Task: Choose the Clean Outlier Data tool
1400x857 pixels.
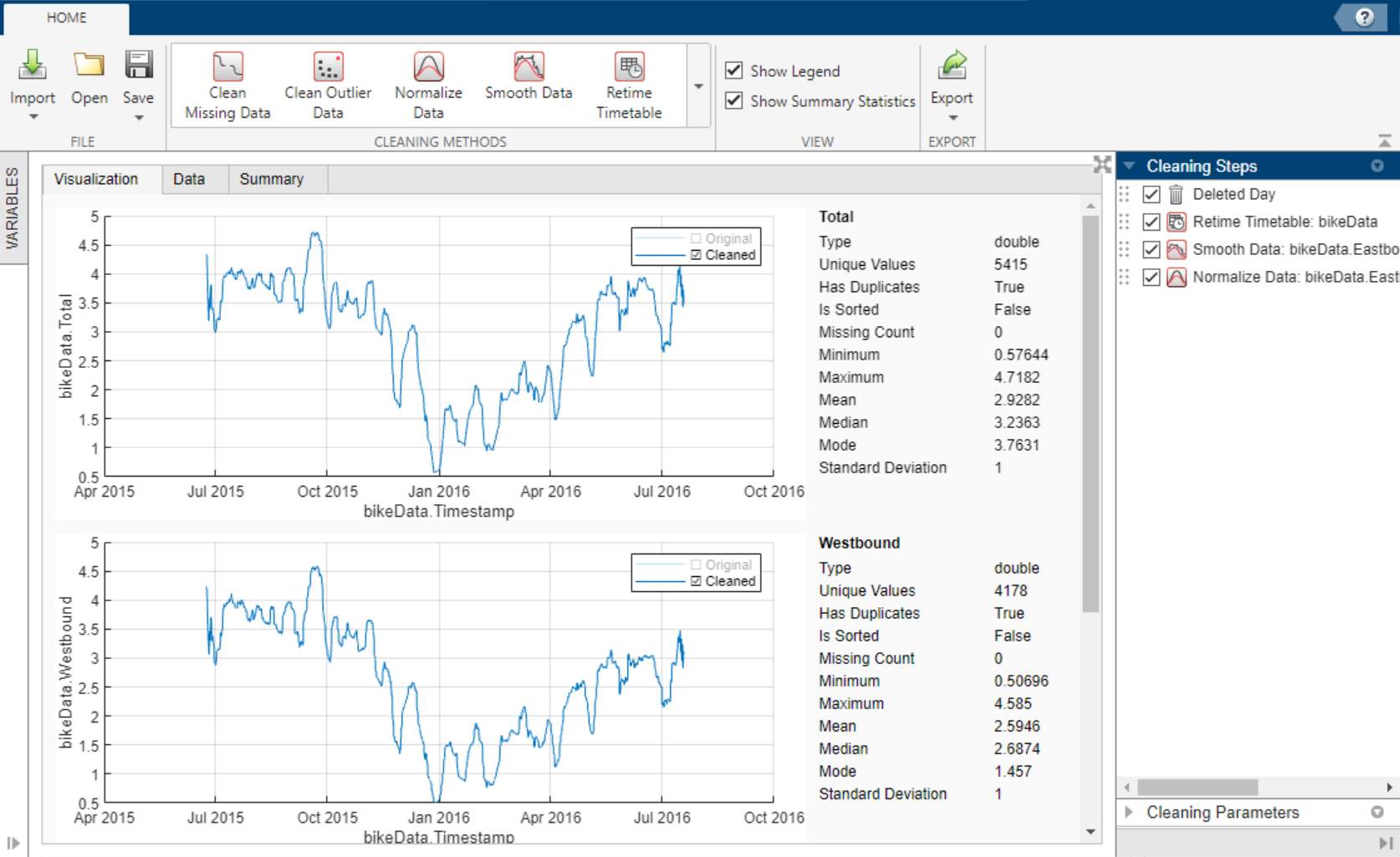Action: (328, 68)
